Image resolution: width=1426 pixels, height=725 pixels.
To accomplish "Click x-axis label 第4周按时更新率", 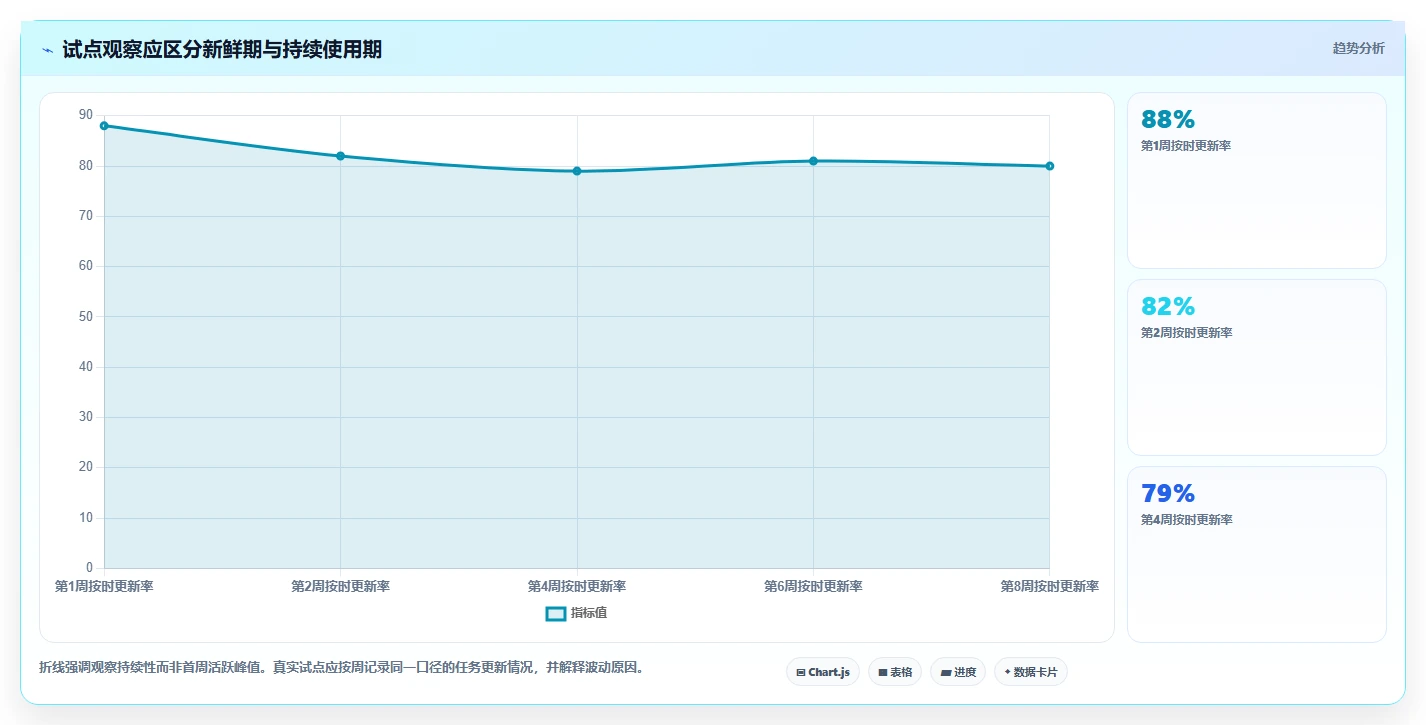I will pos(577,587).
